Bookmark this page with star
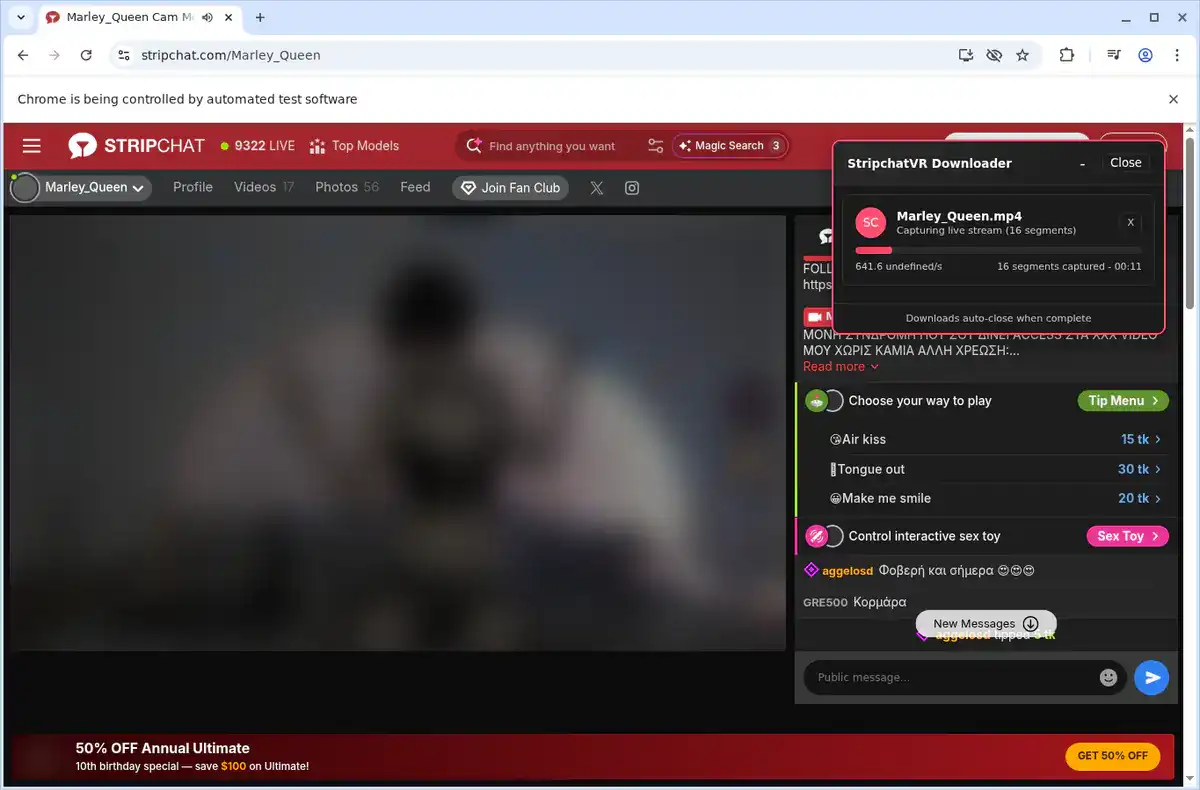 coord(1022,55)
